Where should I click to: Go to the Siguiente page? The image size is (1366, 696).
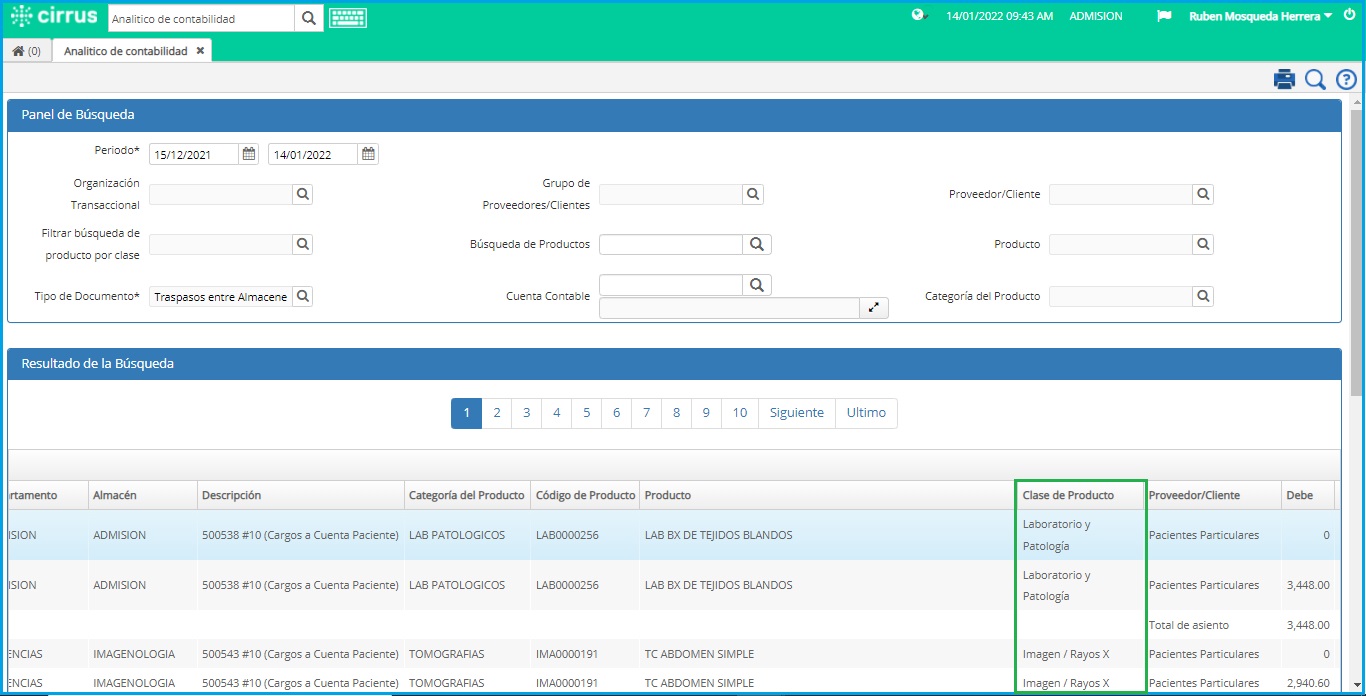click(796, 413)
